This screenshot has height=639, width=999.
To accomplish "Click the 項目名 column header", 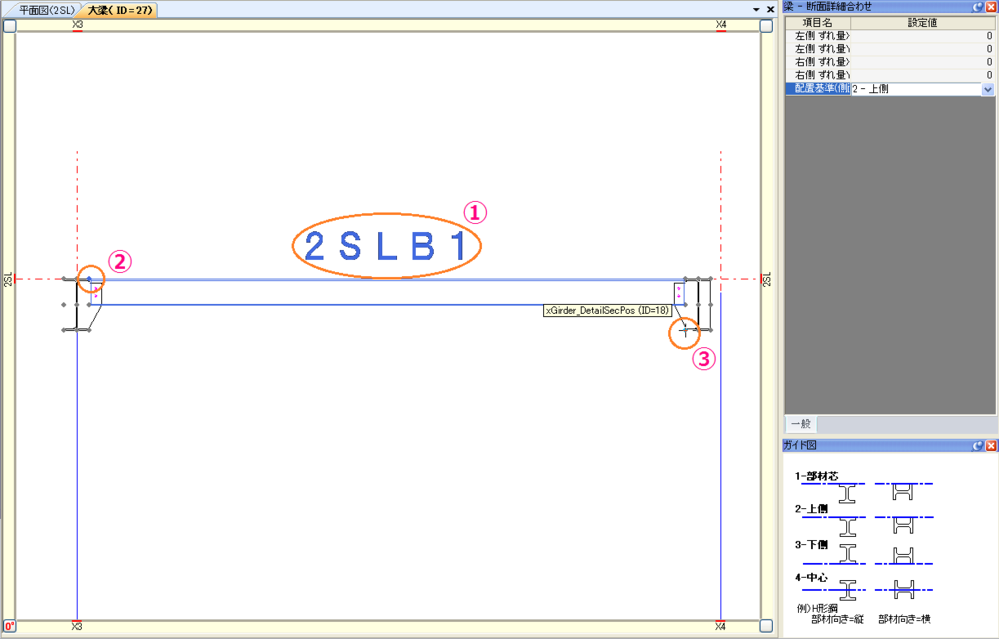I will coord(817,23).
